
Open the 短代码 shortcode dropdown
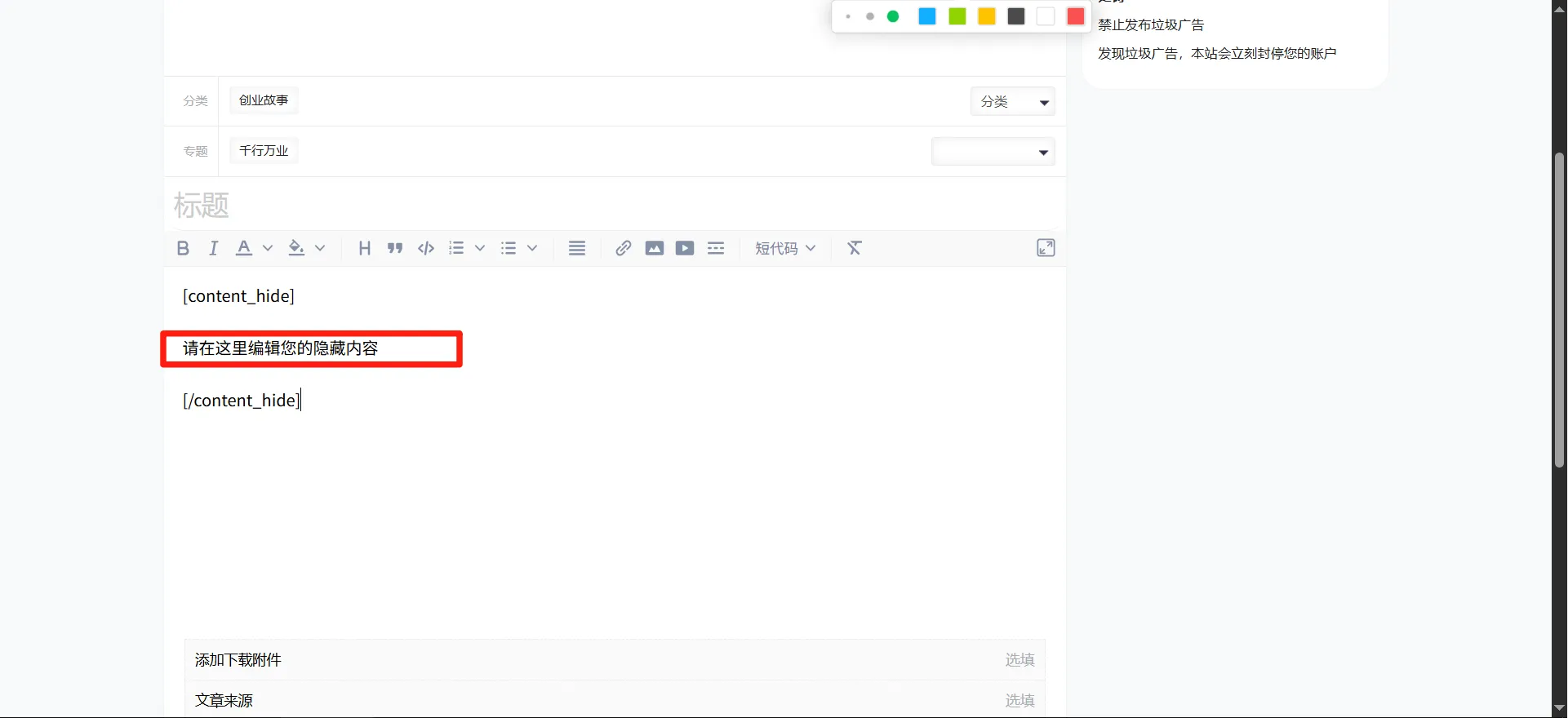785,248
